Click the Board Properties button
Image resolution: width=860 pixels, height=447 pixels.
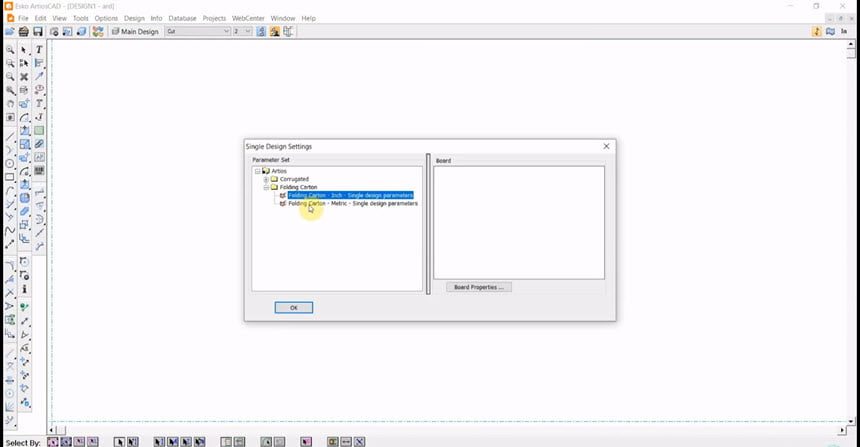click(478, 287)
